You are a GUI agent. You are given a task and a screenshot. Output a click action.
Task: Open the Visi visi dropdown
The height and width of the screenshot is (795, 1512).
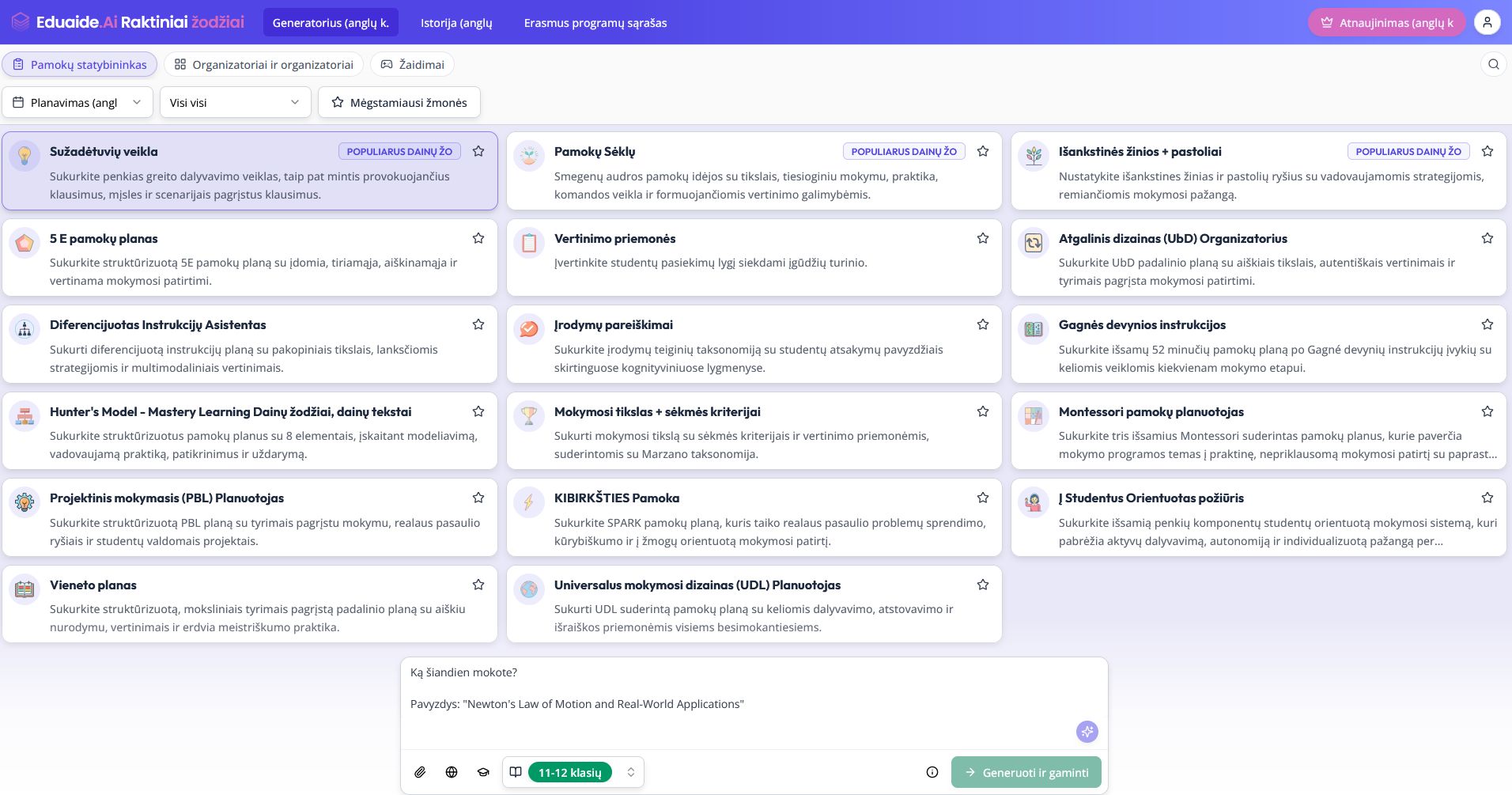point(235,102)
